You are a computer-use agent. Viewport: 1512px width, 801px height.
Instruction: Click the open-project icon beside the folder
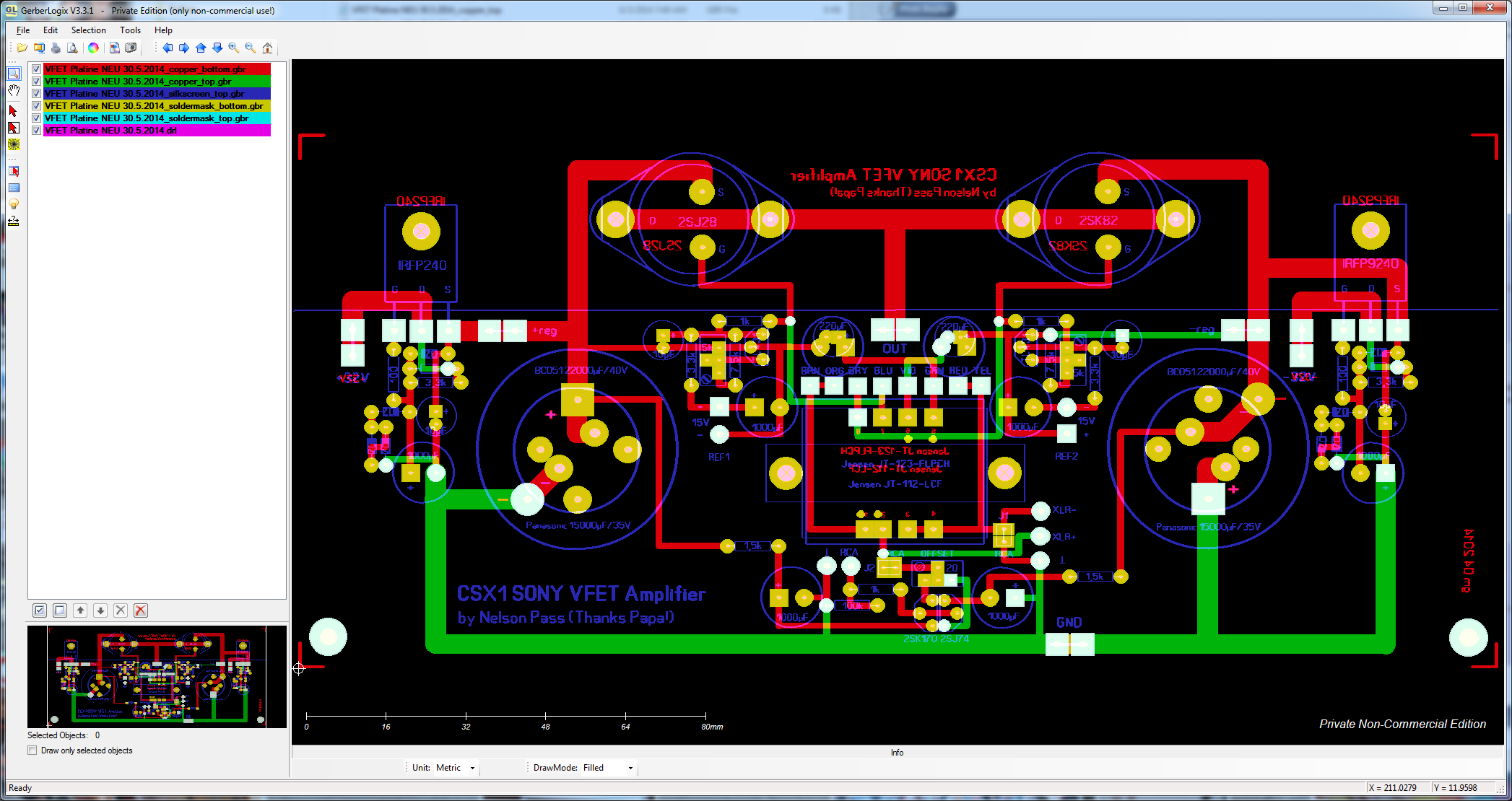click(39, 48)
